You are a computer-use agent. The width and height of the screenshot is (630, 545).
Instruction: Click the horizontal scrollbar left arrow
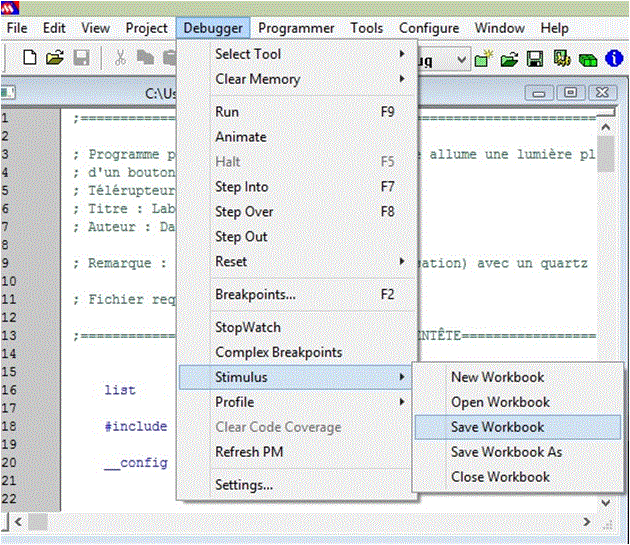coord(18,522)
